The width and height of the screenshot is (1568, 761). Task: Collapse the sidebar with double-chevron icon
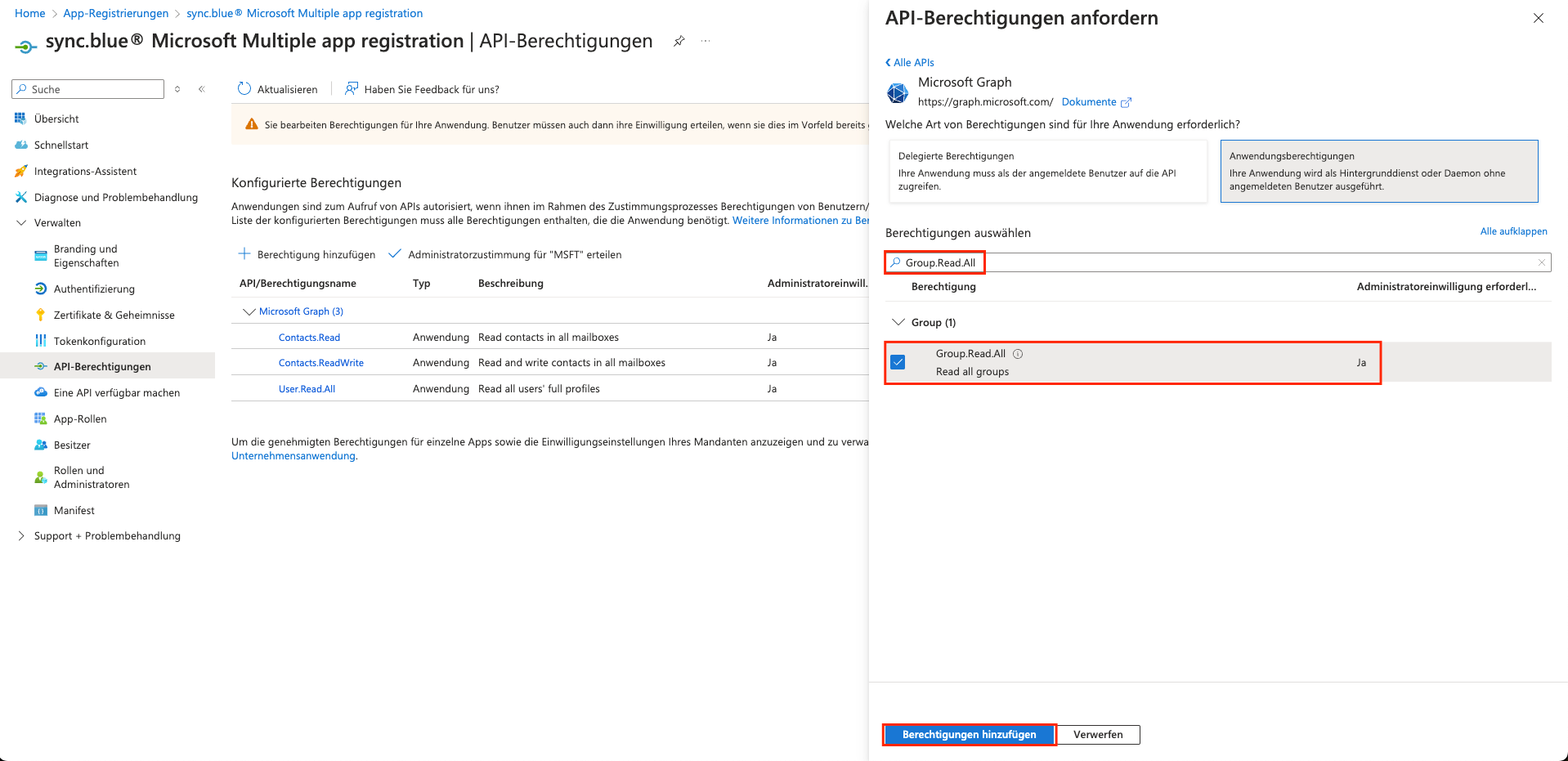tap(201, 89)
